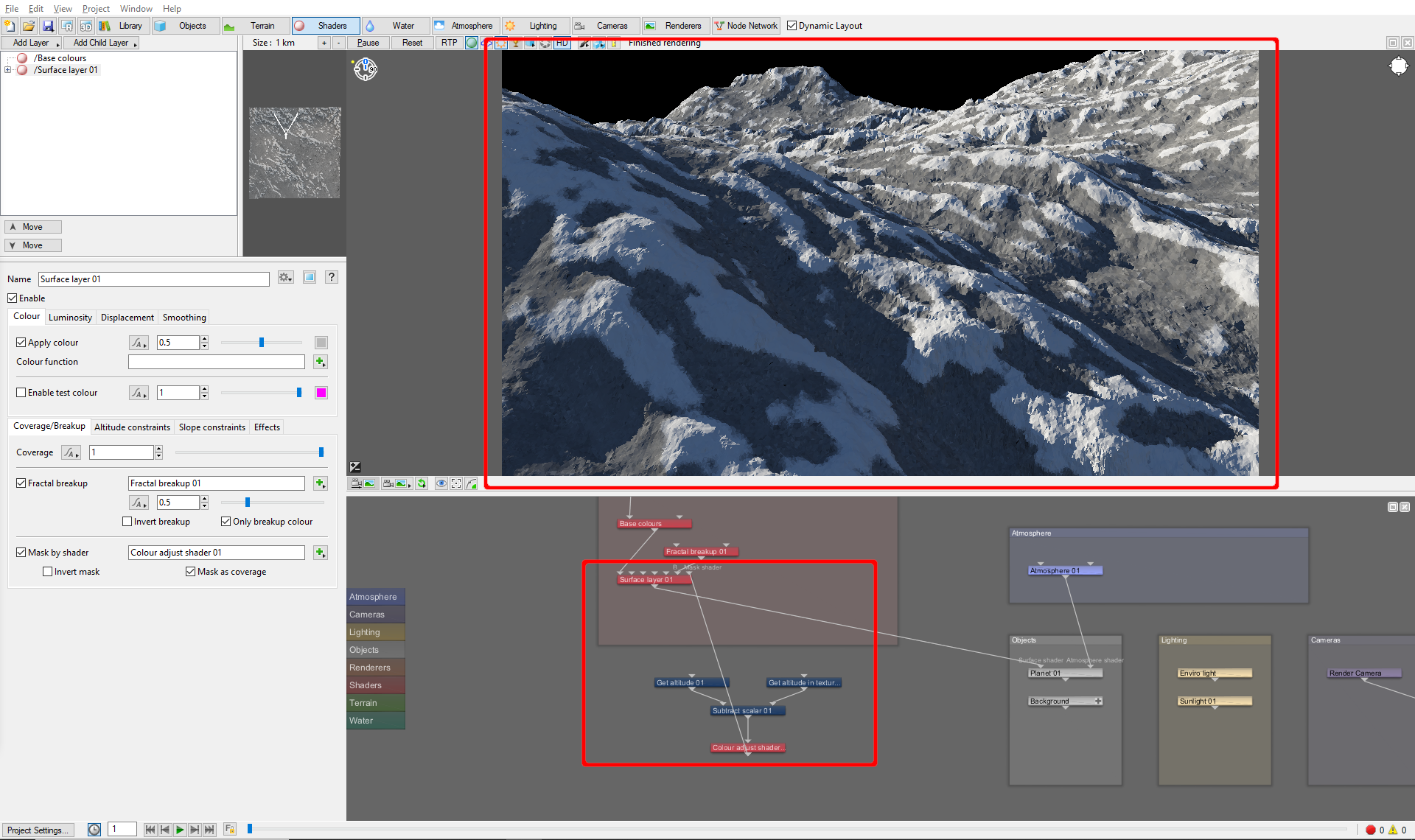
Task: Toggle the Fractal breakup checkbox
Action: point(21,483)
